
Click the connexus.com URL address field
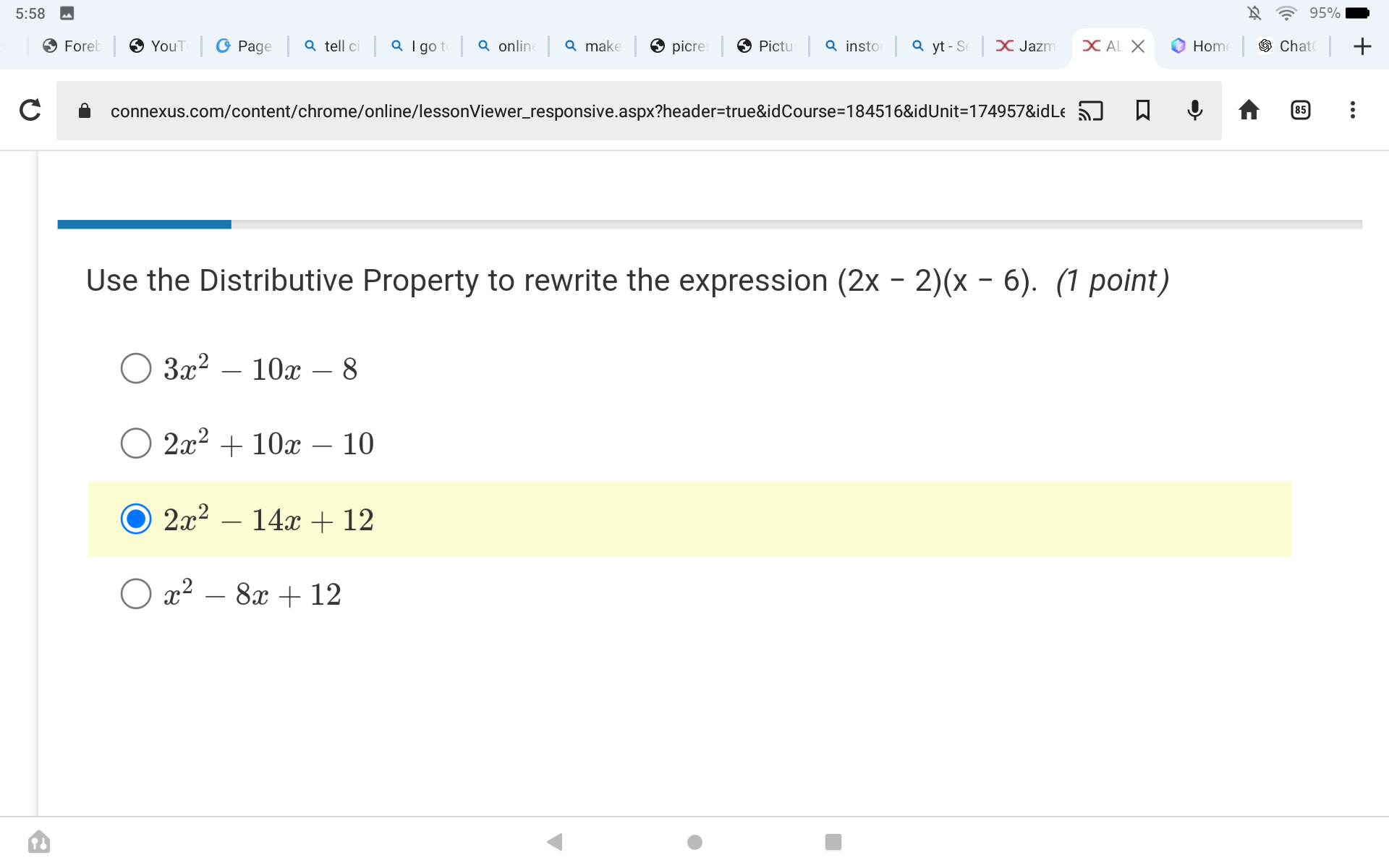point(587,111)
